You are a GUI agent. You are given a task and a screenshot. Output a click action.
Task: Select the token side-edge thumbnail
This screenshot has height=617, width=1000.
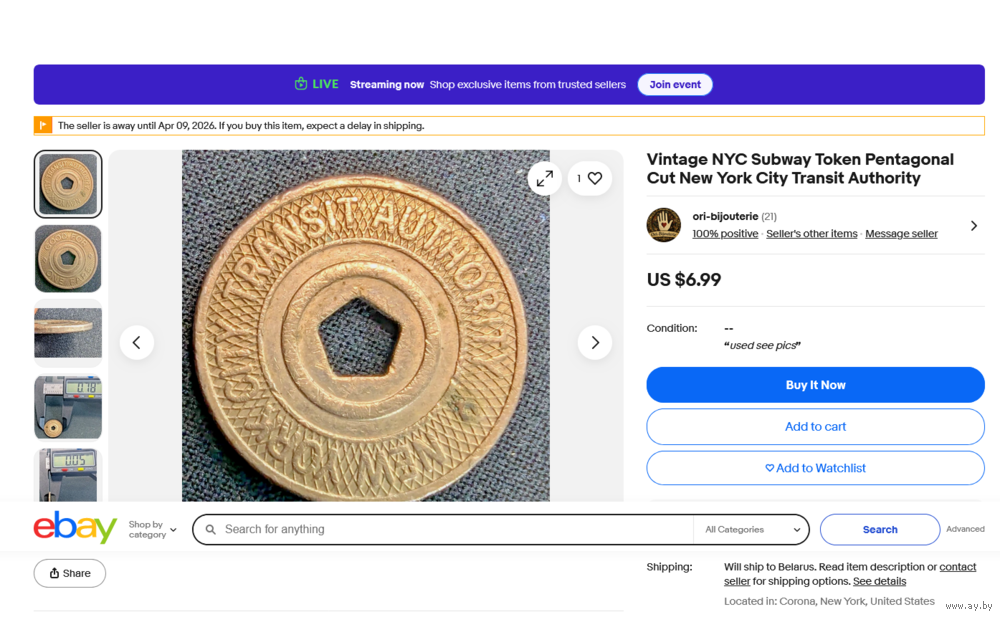pyautogui.click(x=68, y=333)
